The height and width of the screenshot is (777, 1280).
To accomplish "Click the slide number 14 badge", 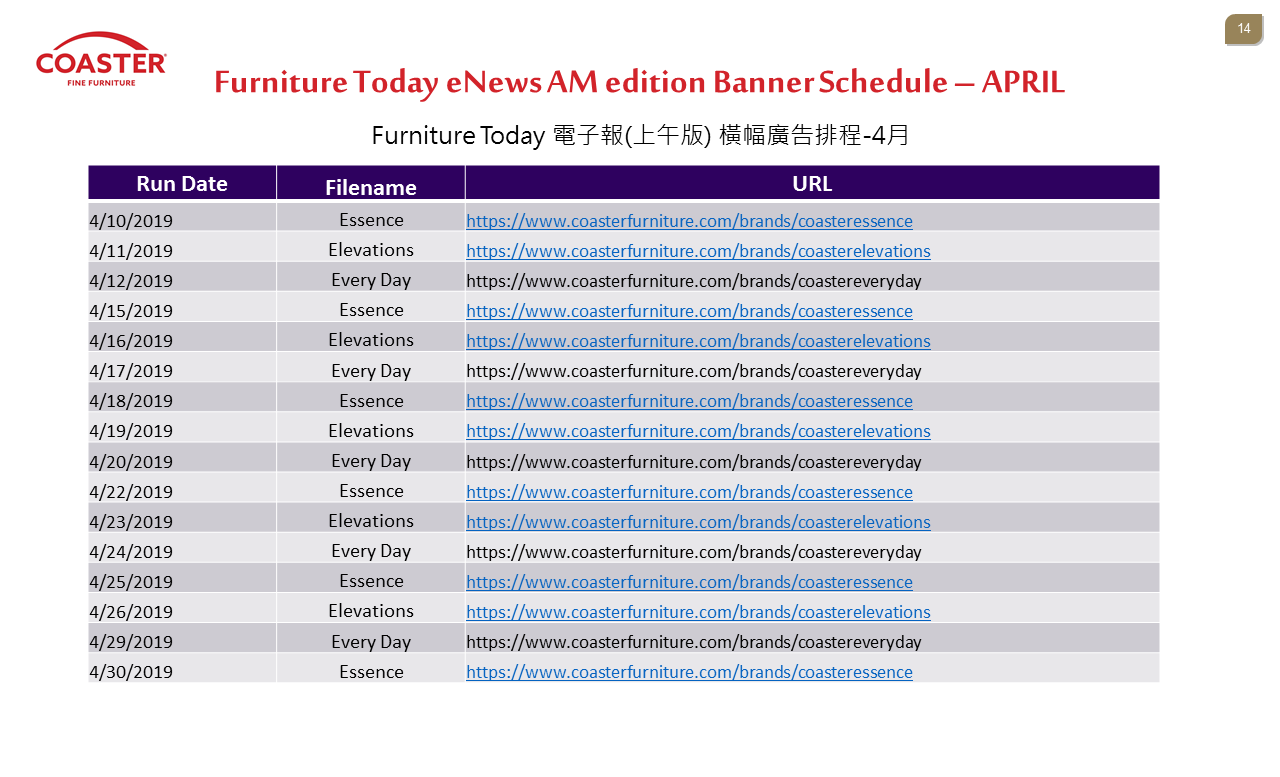I will 1243,30.
